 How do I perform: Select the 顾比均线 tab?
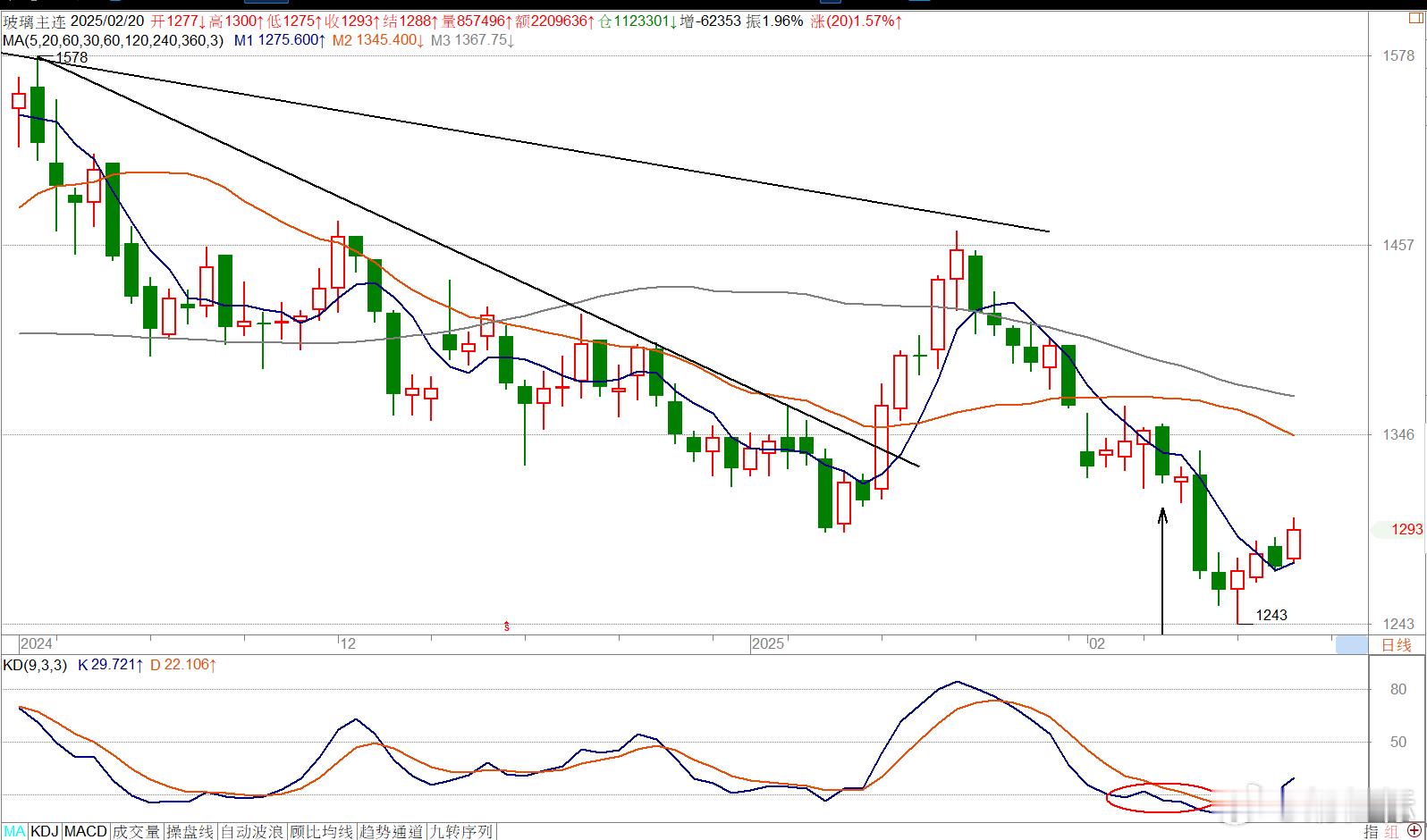pos(322,832)
